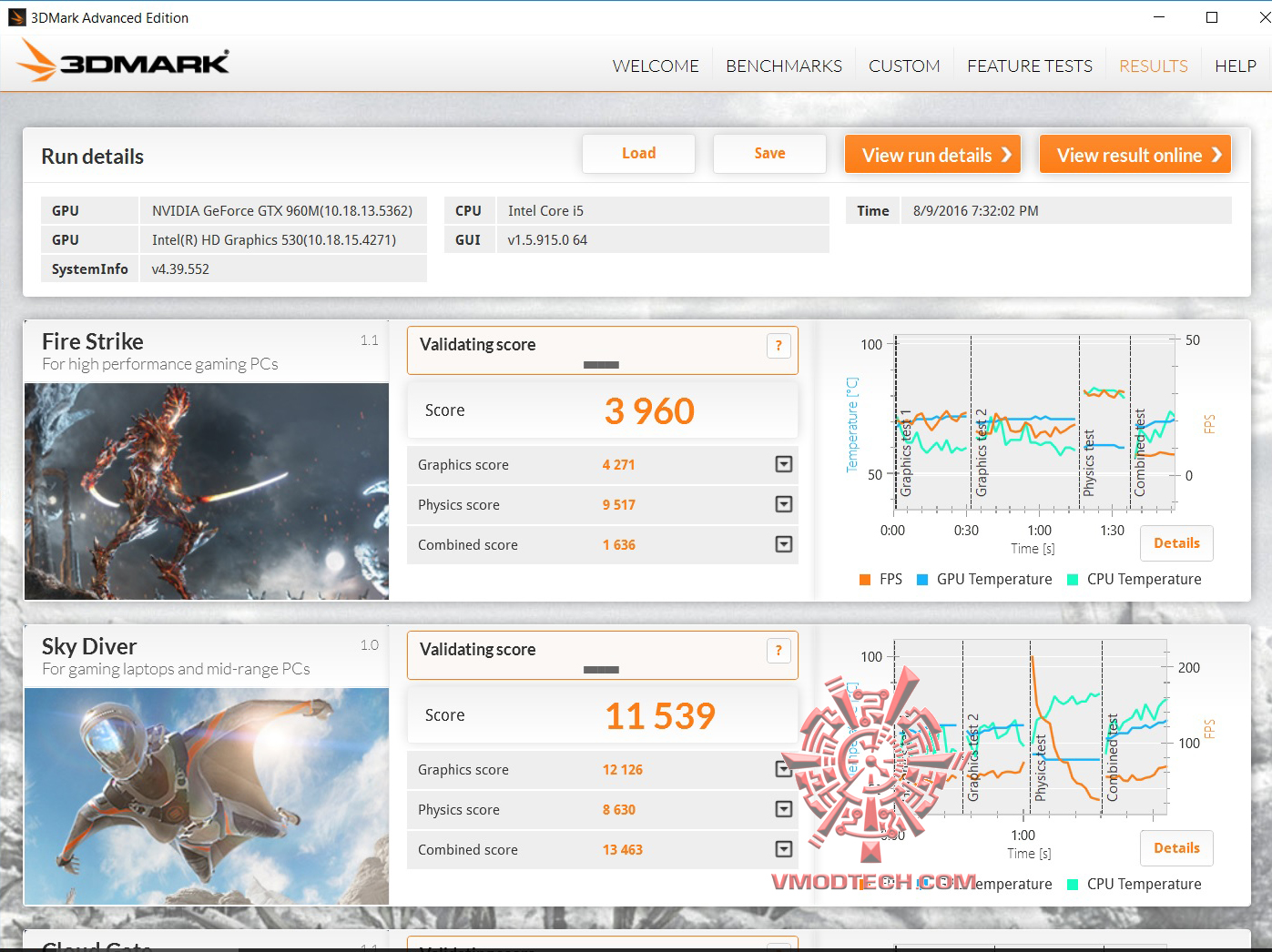Click the Graphics score value 4 271
This screenshot has width=1272, height=952.
click(618, 465)
